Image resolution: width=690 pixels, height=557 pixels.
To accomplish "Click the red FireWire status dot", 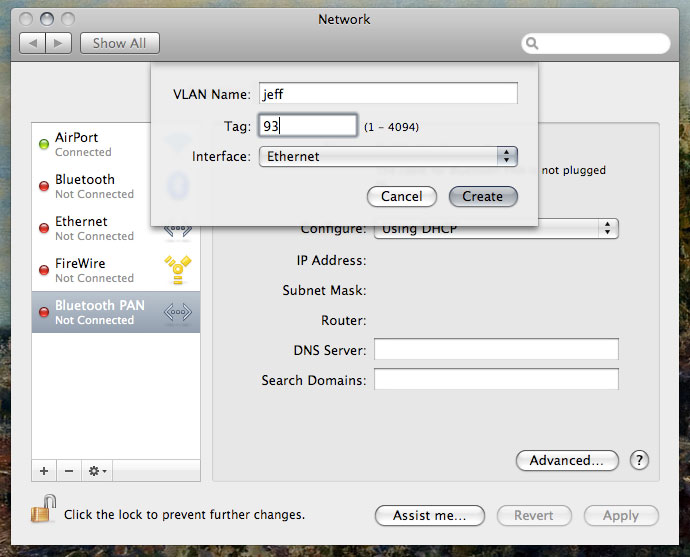I will [x=44, y=270].
